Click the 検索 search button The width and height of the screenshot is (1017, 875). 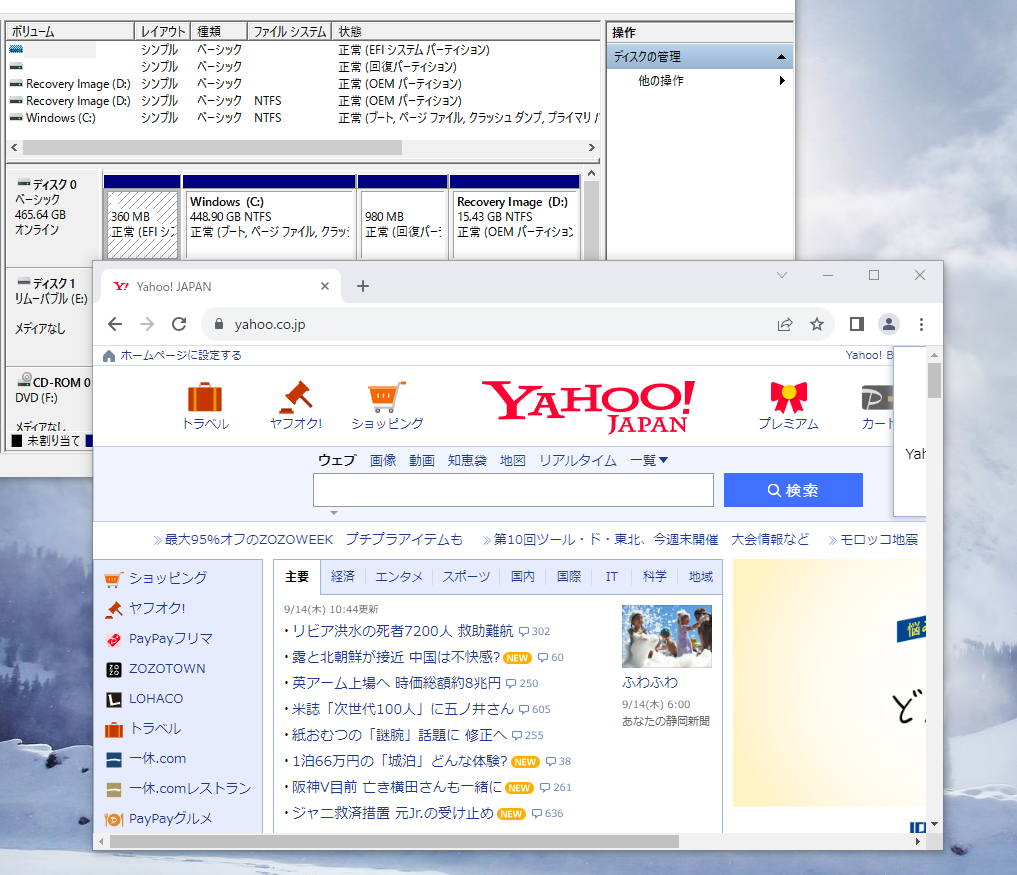tap(793, 489)
